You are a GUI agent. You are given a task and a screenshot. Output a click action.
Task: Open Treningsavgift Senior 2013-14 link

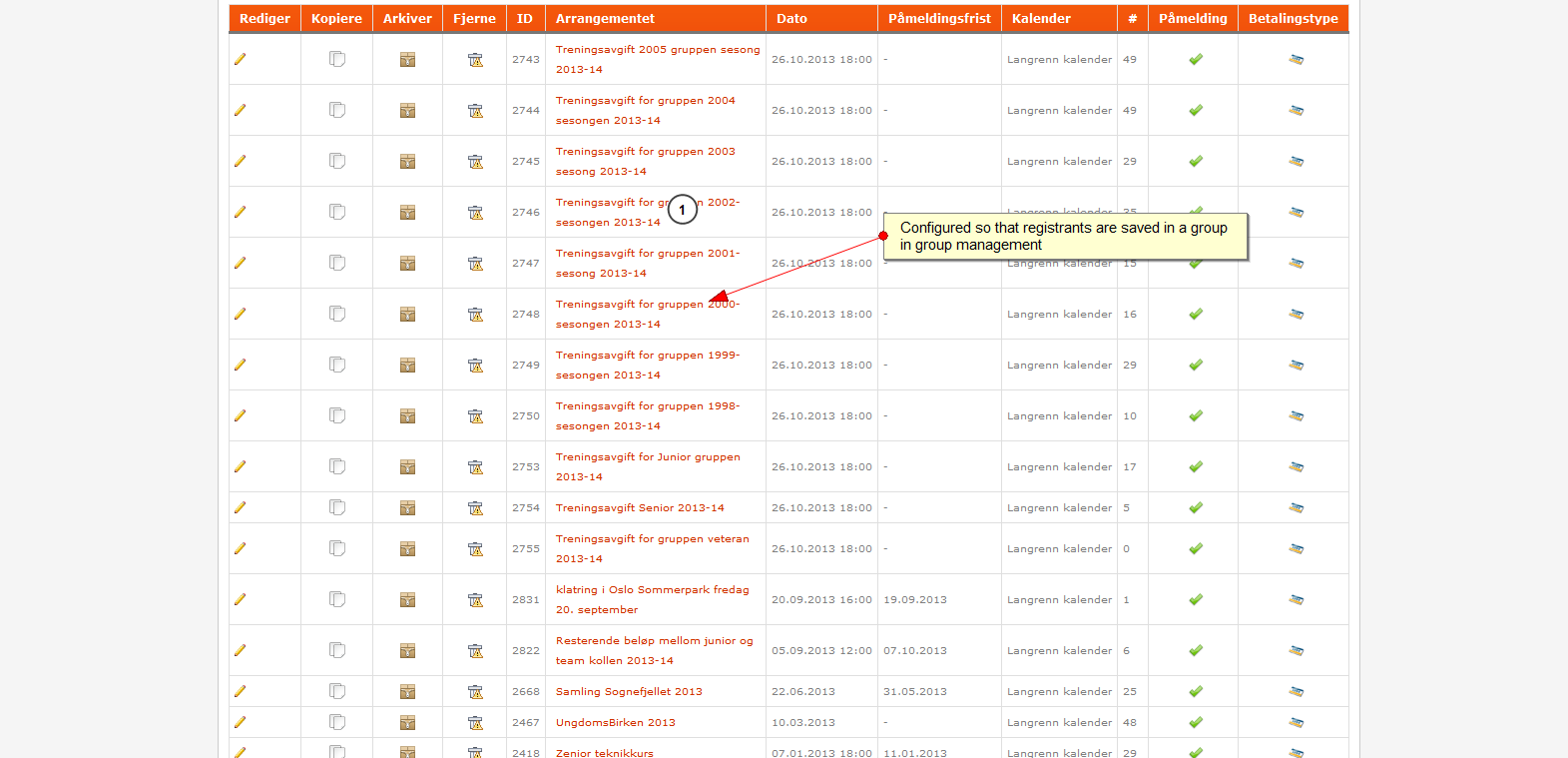click(640, 507)
